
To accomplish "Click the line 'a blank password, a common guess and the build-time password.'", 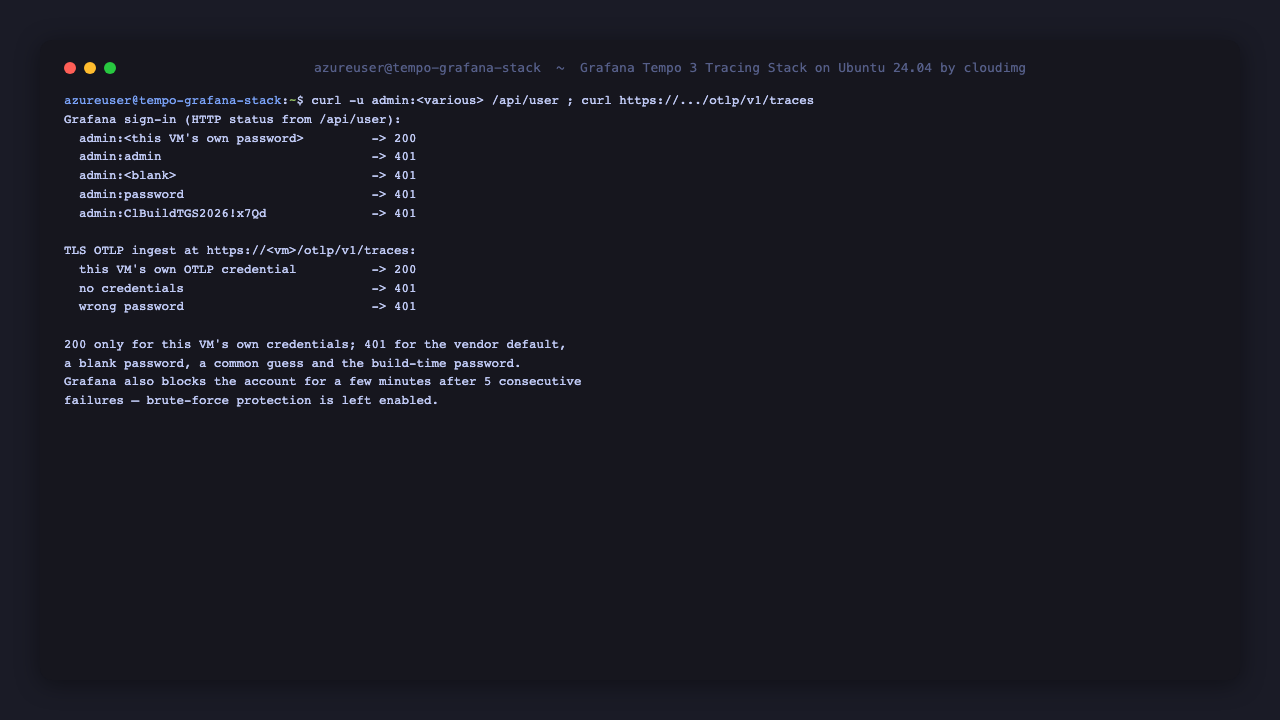I will pyautogui.click(x=292, y=364).
